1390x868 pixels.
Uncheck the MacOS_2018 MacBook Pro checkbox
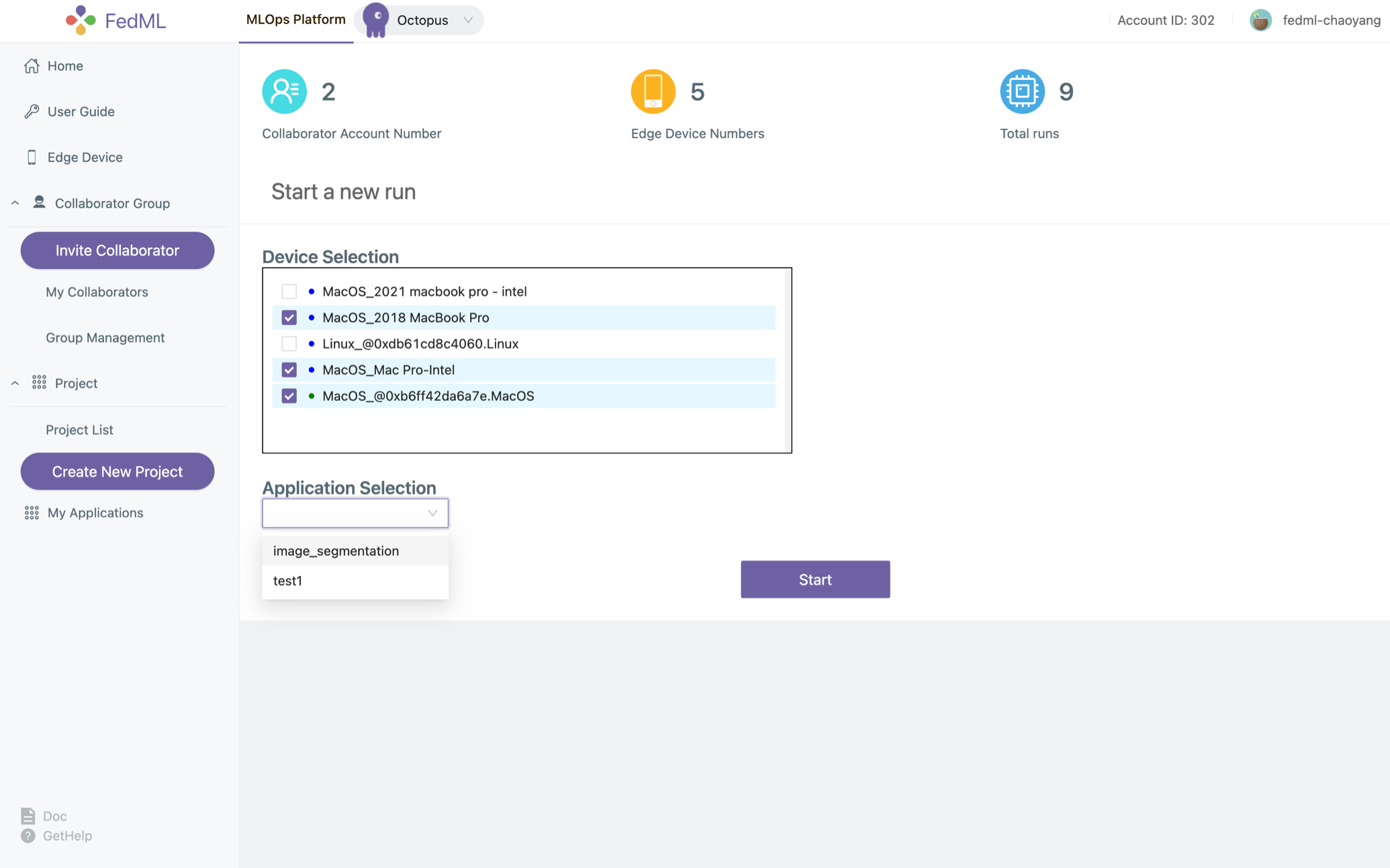tap(289, 318)
